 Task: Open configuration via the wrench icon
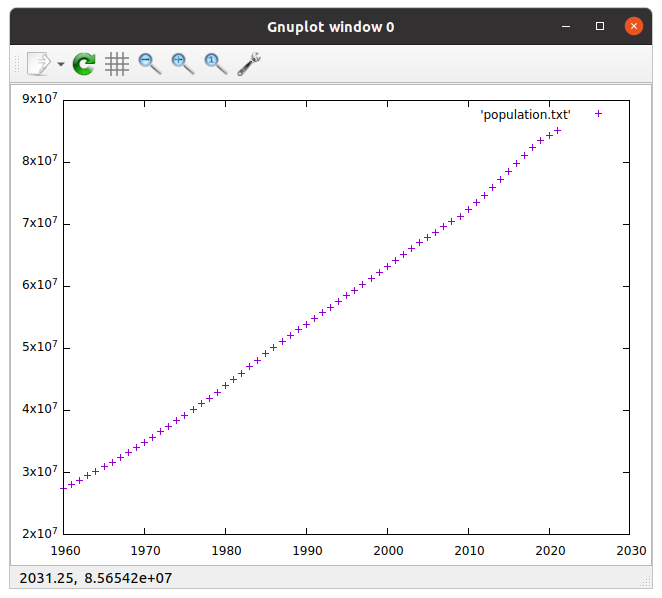pos(249,64)
